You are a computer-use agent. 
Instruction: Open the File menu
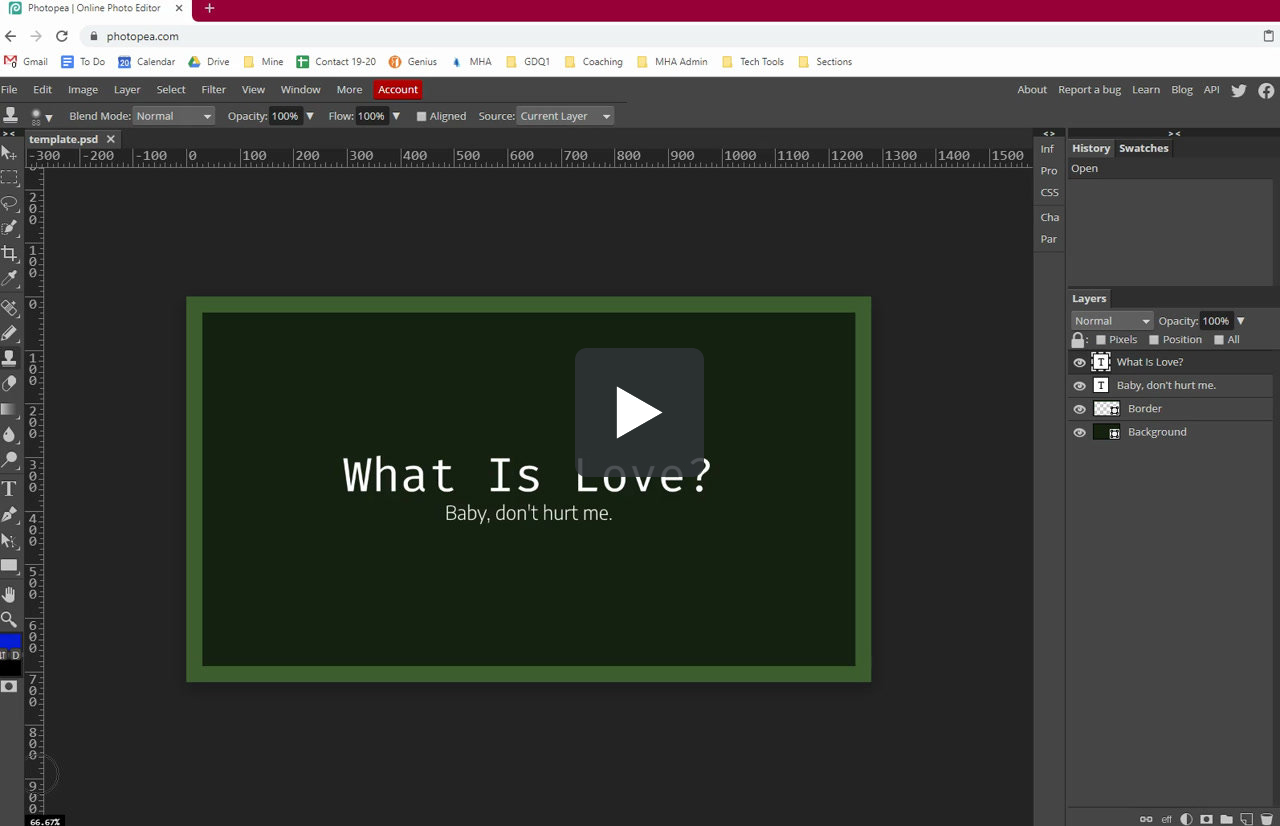click(x=9, y=90)
